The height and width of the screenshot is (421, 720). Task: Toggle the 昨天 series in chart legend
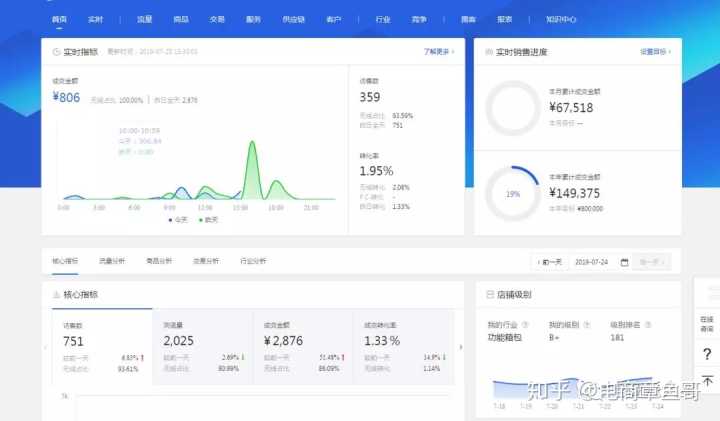tap(207, 219)
